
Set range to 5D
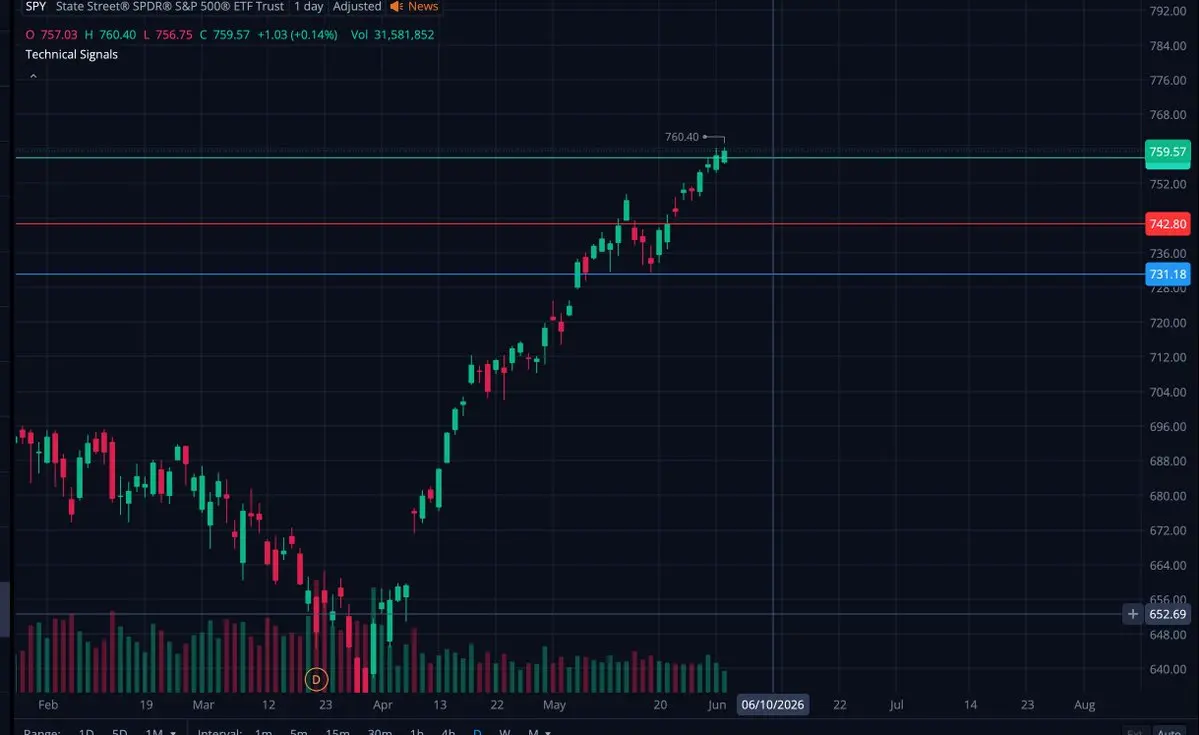coord(119,731)
